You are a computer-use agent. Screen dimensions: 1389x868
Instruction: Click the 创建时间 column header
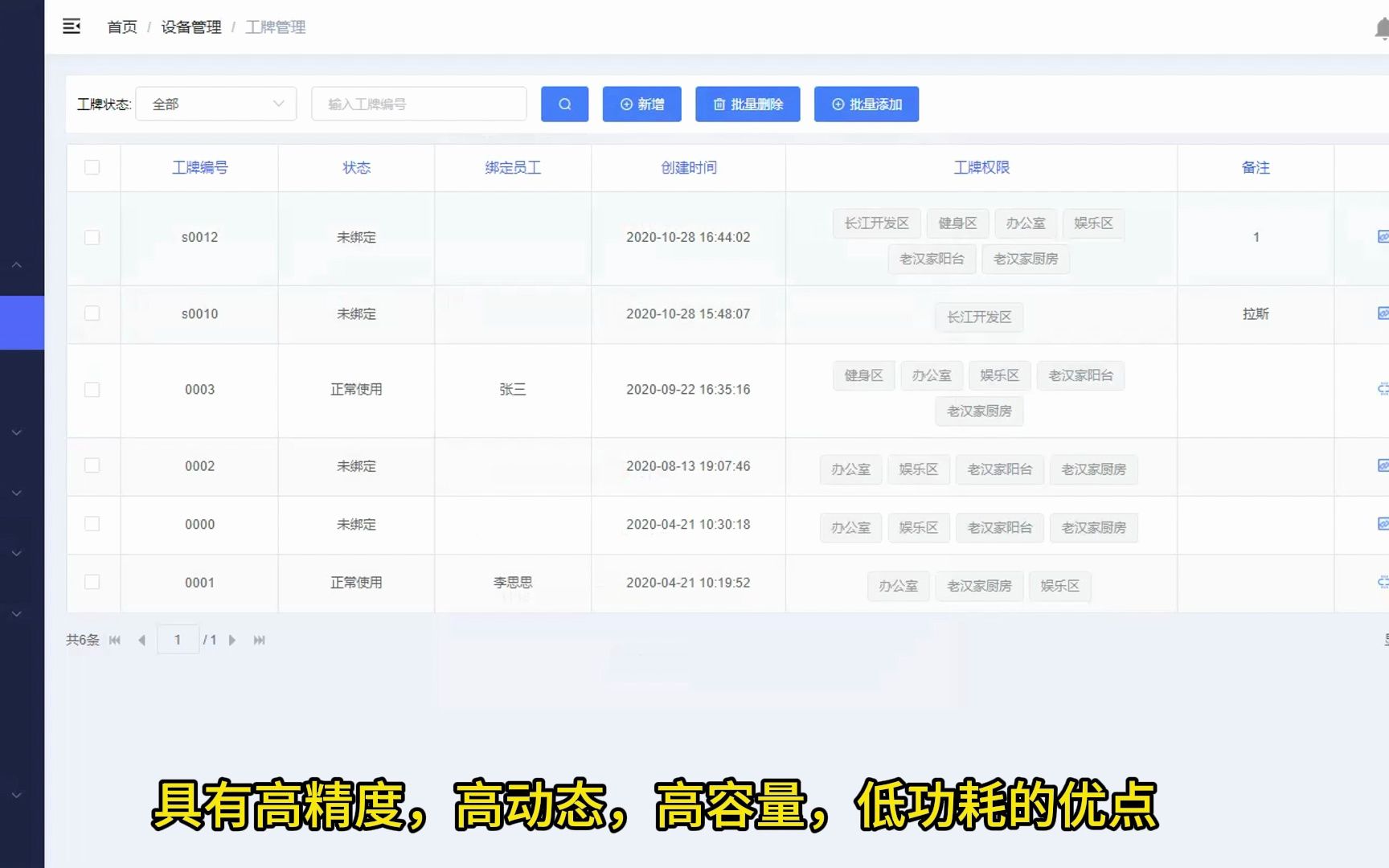(689, 167)
